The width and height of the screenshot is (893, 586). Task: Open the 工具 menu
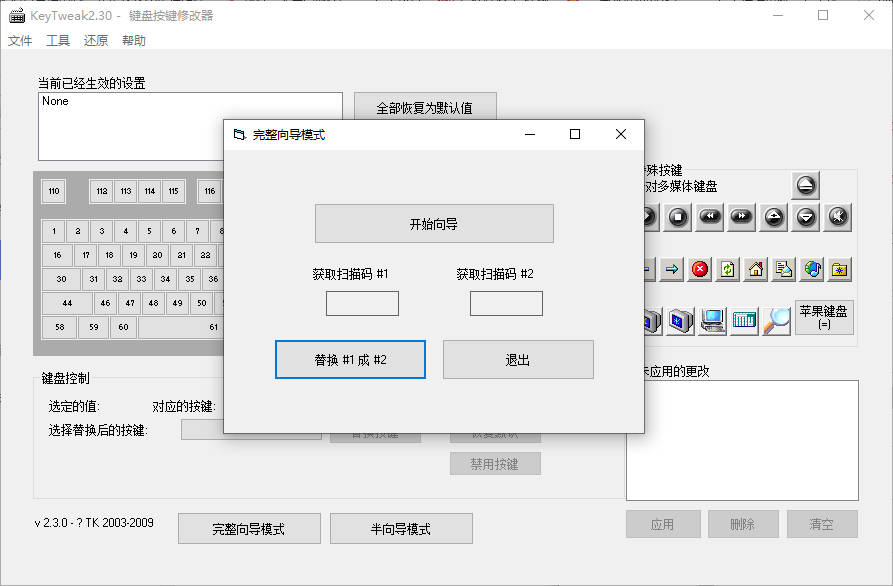[58, 40]
